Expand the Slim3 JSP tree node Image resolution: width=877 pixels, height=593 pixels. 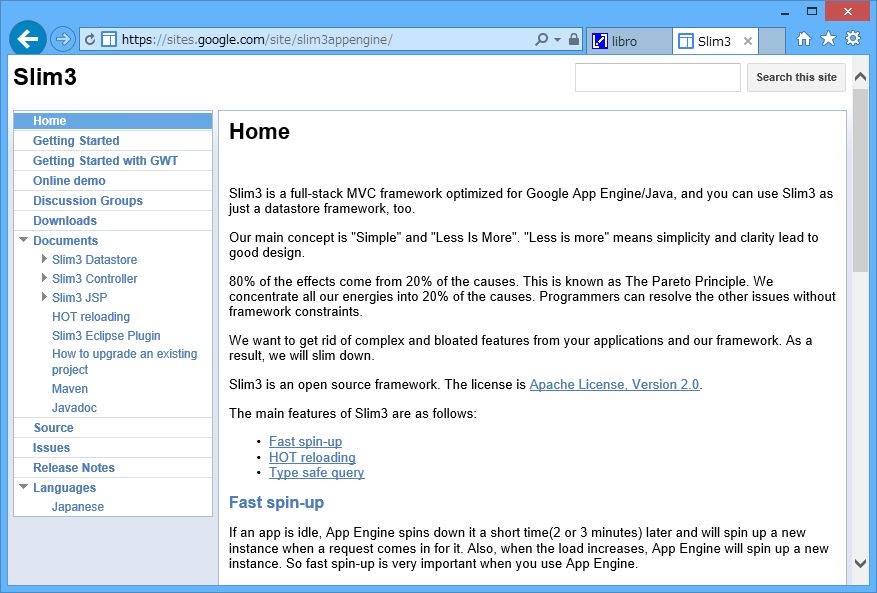(44, 297)
